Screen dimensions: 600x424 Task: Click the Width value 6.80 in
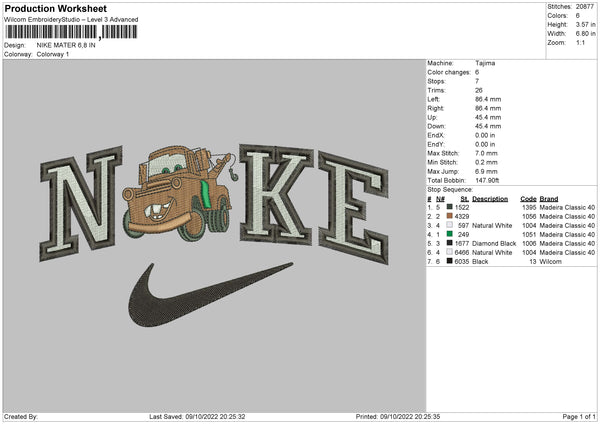coord(585,34)
